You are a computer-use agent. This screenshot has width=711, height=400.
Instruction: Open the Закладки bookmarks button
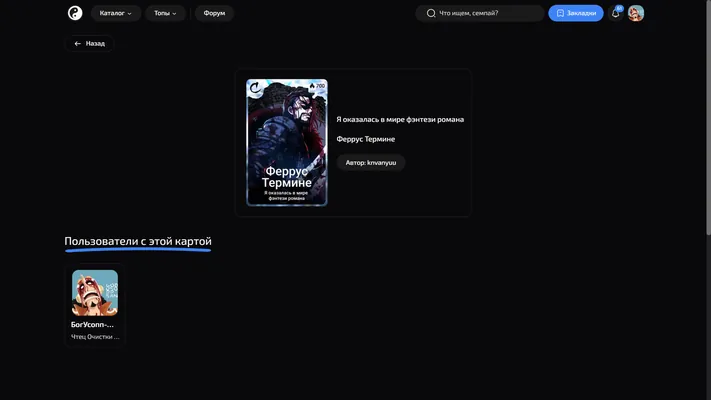click(x=576, y=13)
